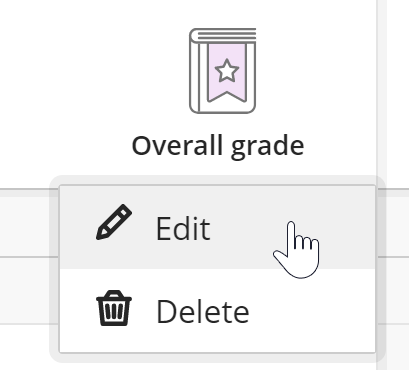Click the stacked page lines atop the book icon

pos(228,35)
